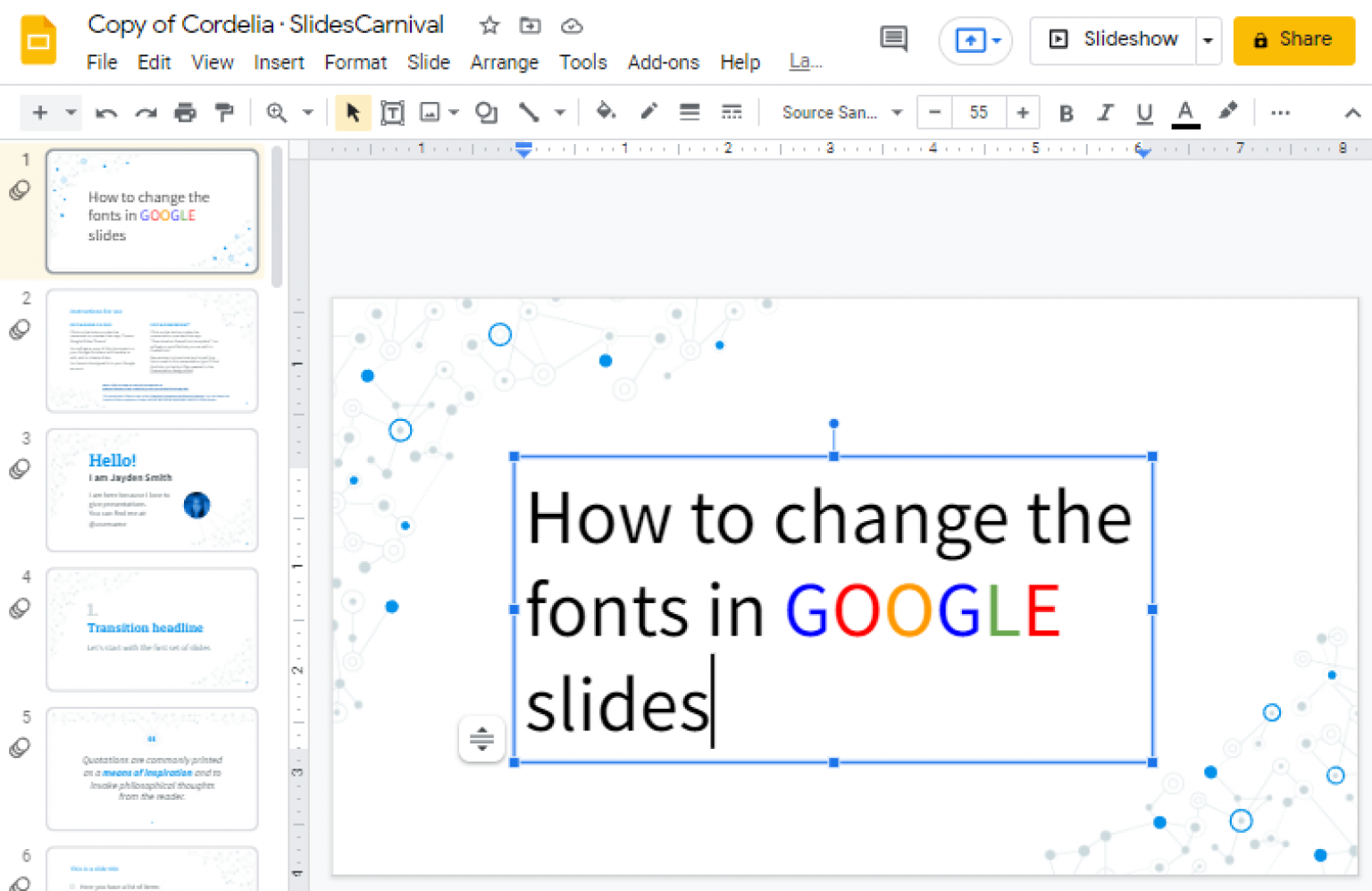Screen dimensions: 1372x891
Task: Open Slideshow options dropdown arrow
Action: pyautogui.click(x=1209, y=40)
